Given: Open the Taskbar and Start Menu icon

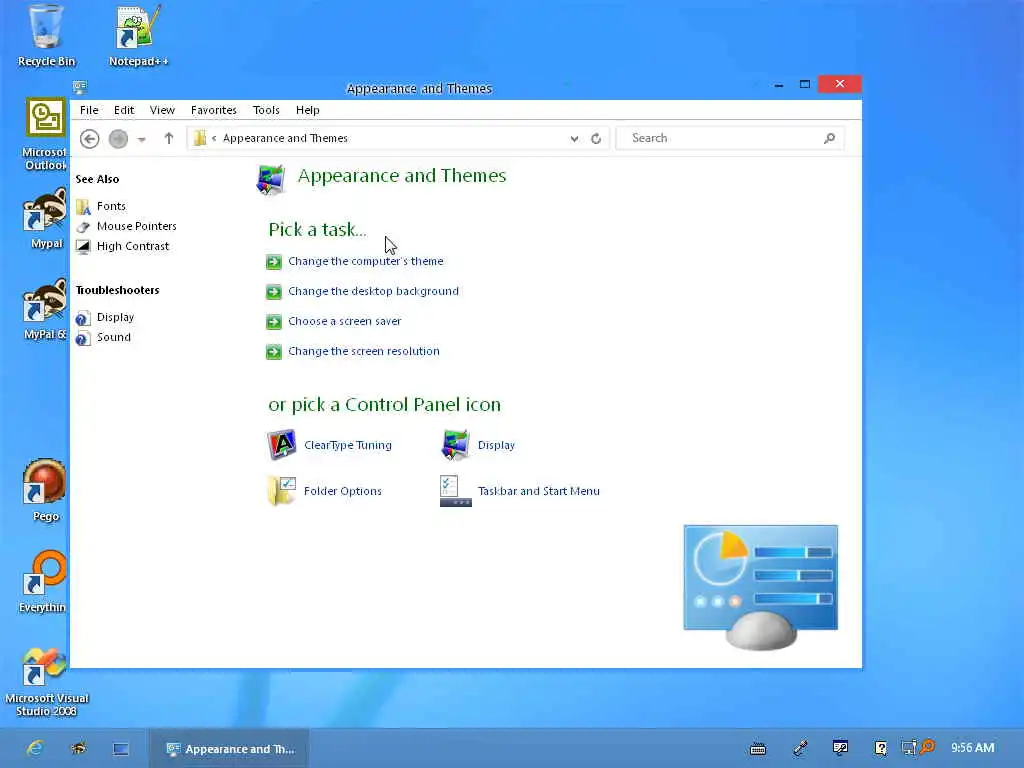Looking at the screenshot, I should pyautogui.click(x=456, y=491).
